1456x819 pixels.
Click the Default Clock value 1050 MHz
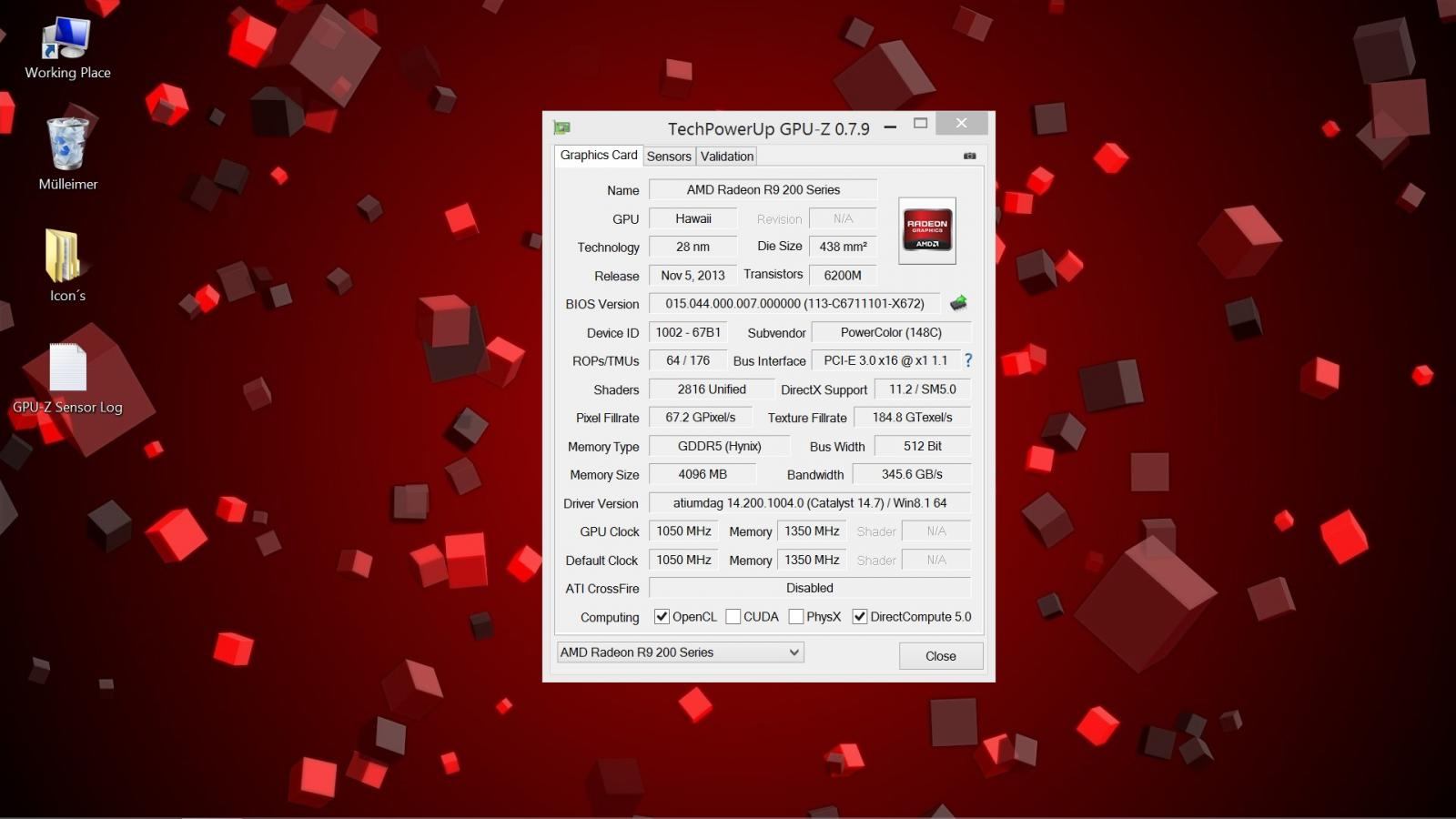pyautogui.click(x=683, y=561)
